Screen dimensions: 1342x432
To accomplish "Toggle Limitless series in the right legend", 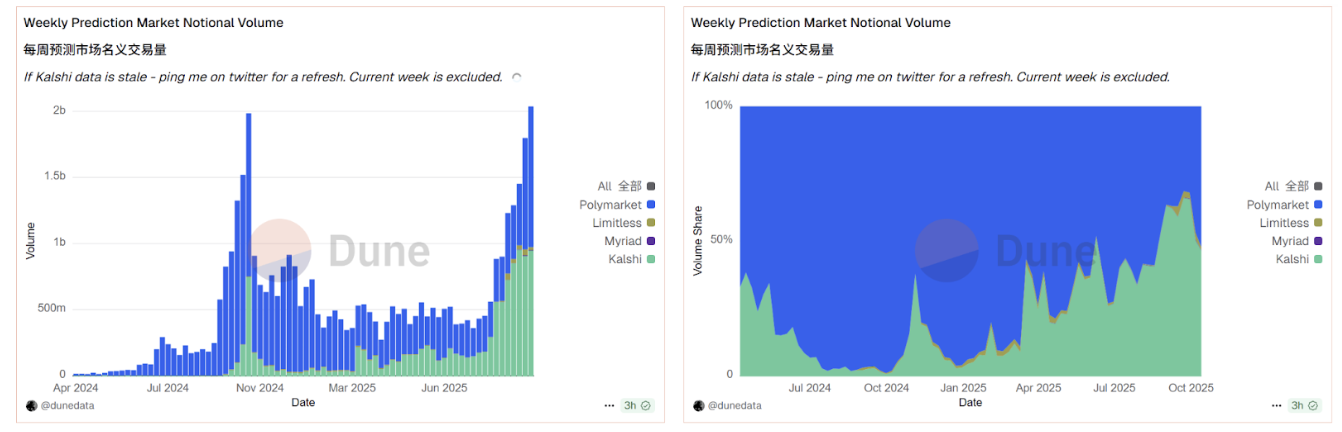I will [x=1284, y=223].
